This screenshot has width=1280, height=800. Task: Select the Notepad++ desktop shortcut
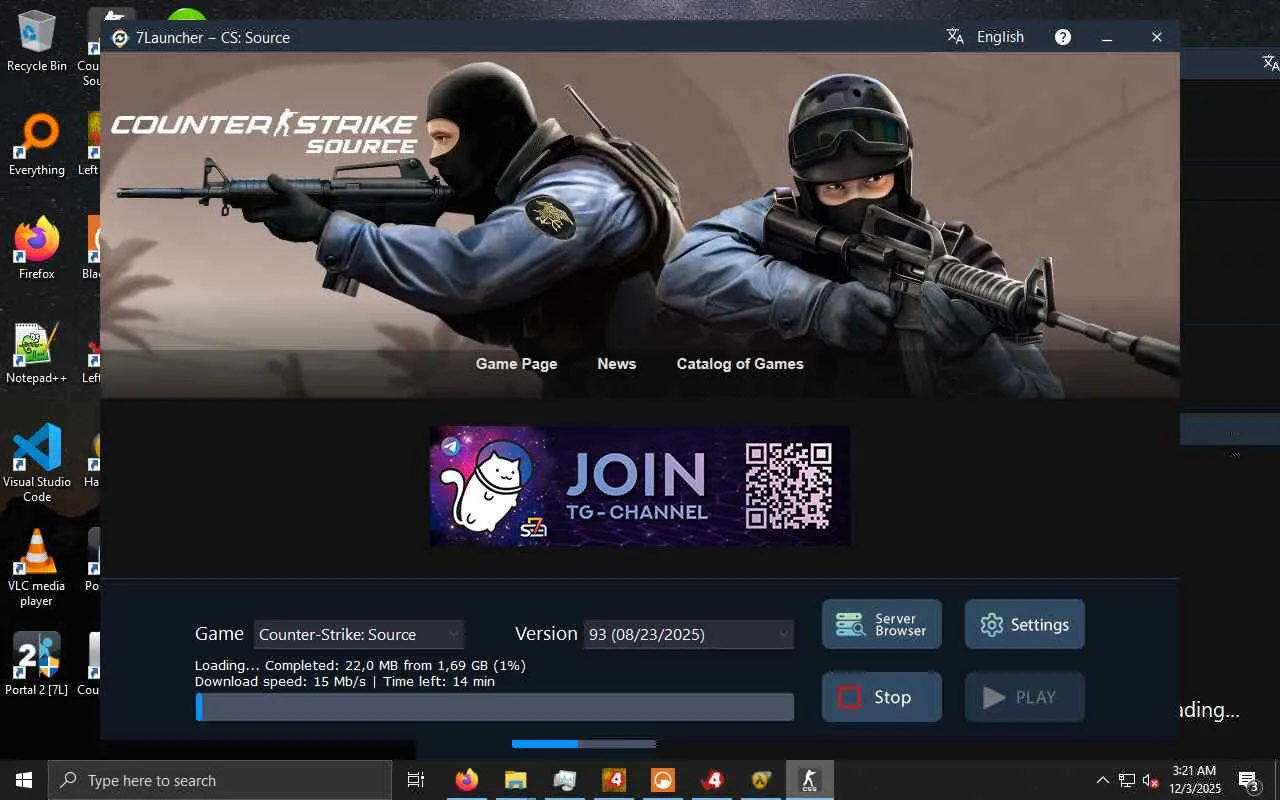[37, 354]
